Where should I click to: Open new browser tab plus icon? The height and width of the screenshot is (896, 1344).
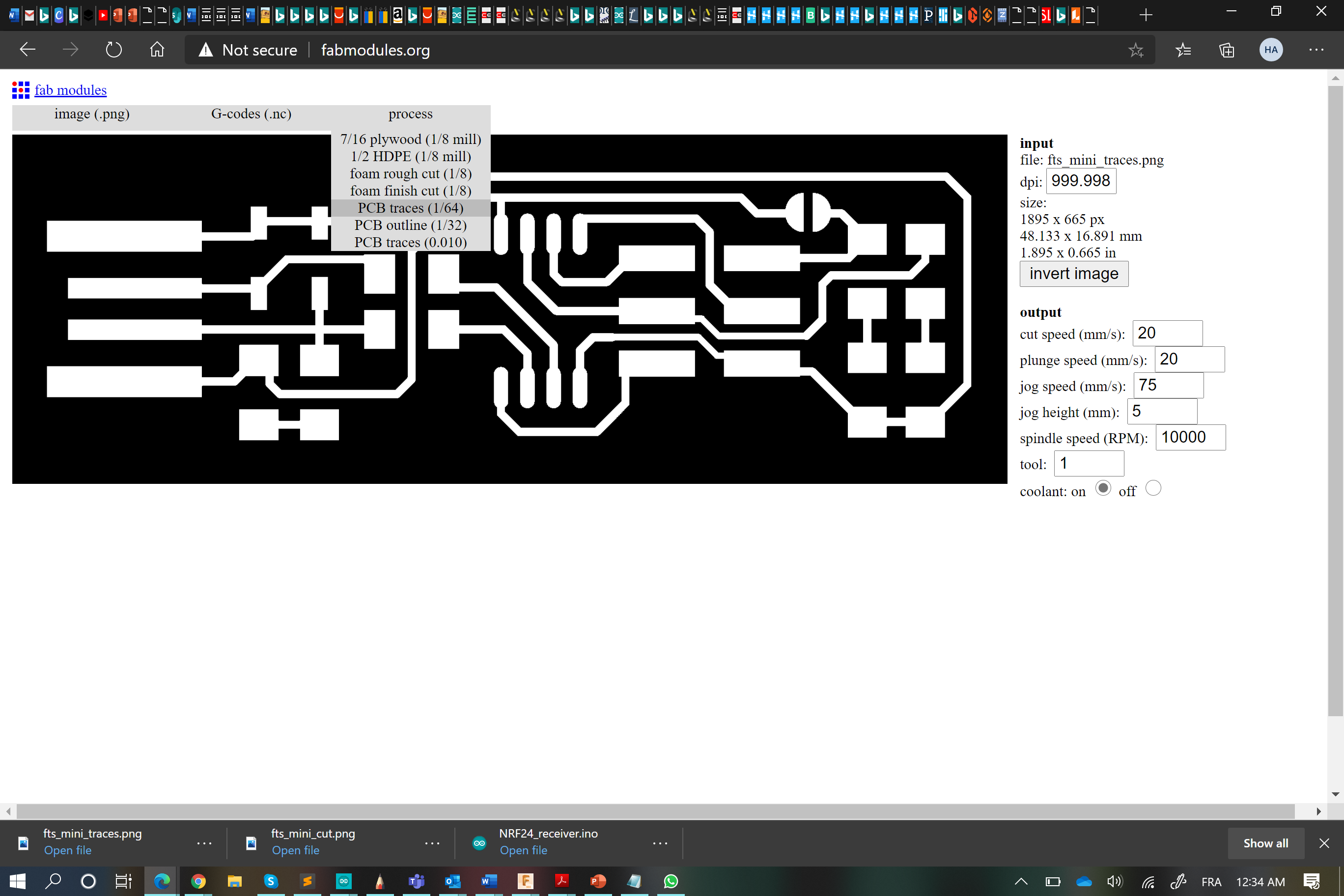click(x=1145, y=15)
